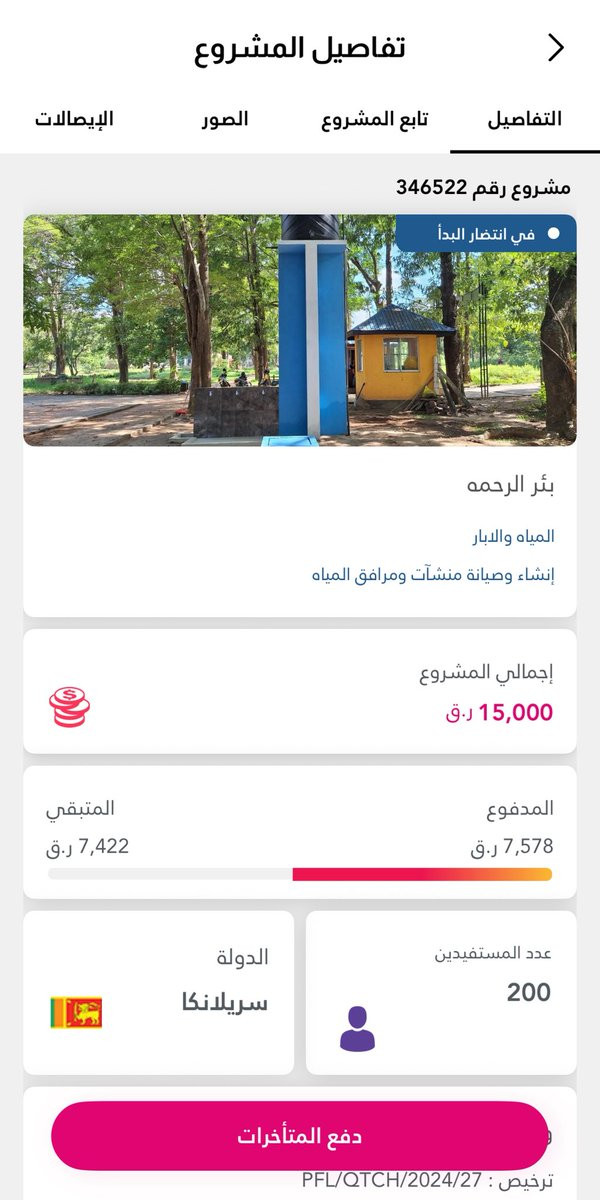Tap the purple beneficiaries person icon
This screenshot has height=1200, width=600.
[357, 1028]
